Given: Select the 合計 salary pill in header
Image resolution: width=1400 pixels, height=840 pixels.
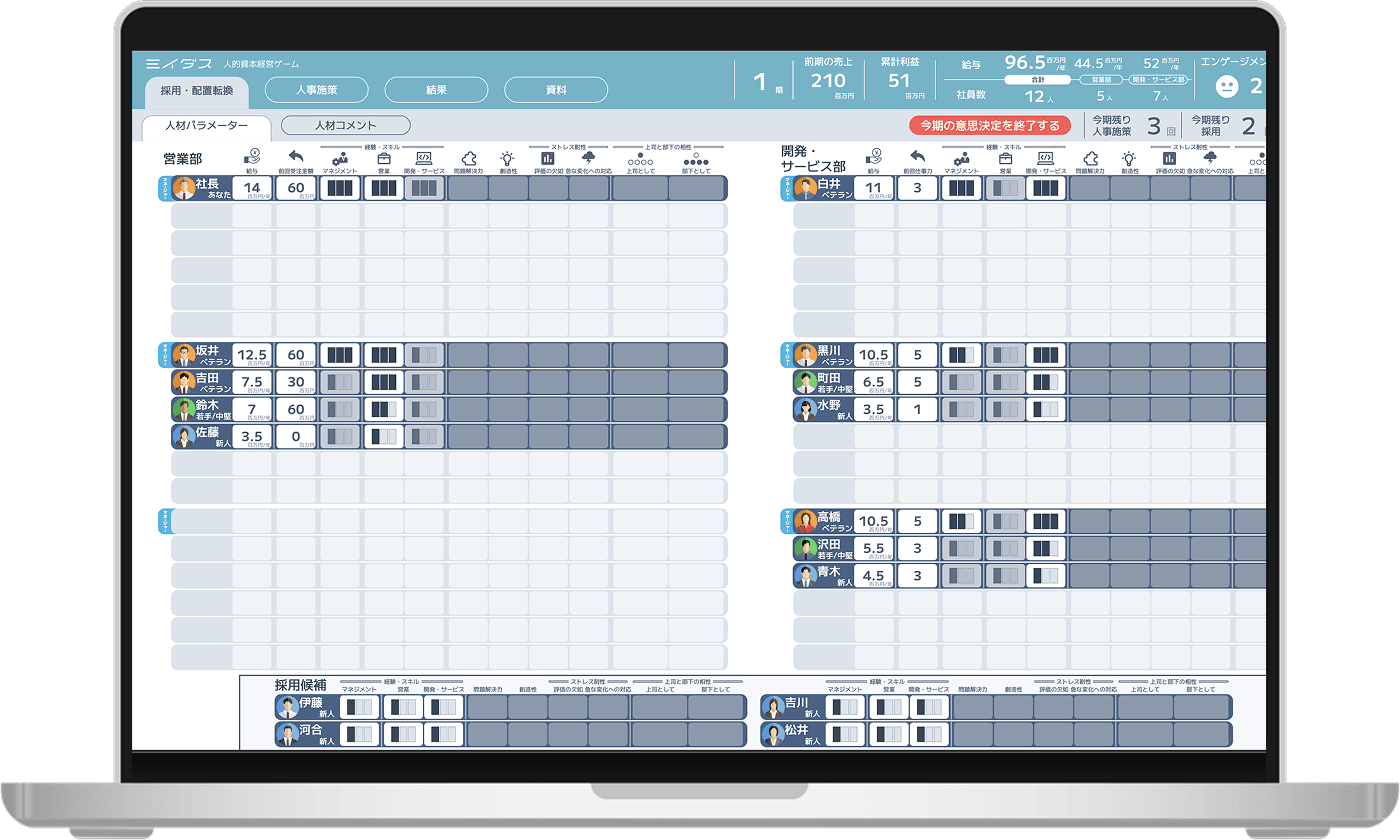Looking at the screenshot, I should 1037,79.
